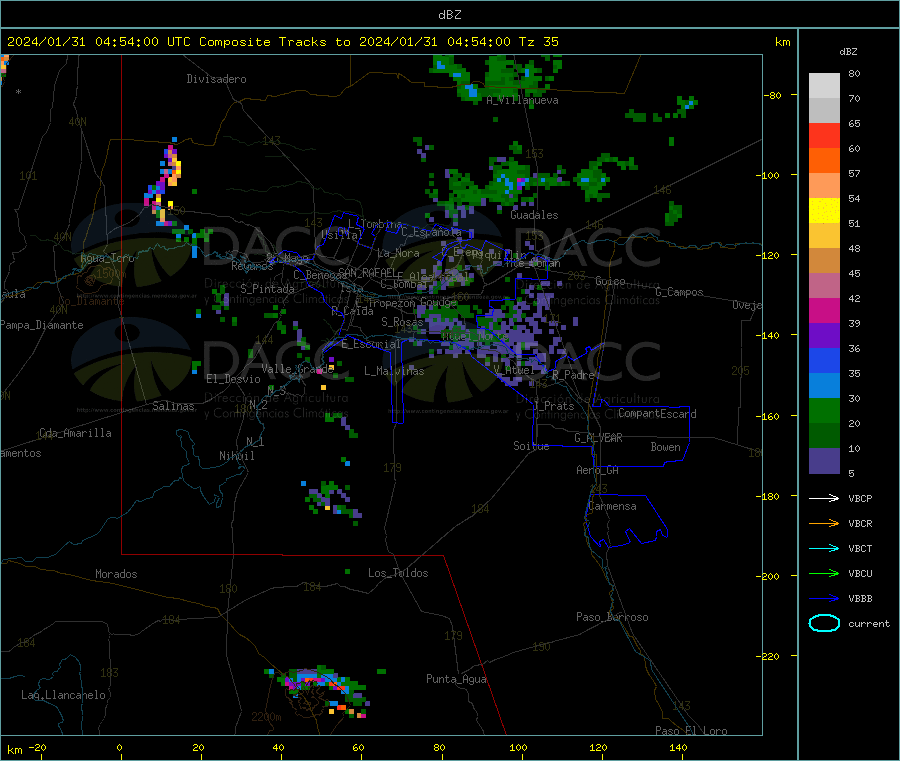Select the dark green 10-20 dBZ band

824,436
